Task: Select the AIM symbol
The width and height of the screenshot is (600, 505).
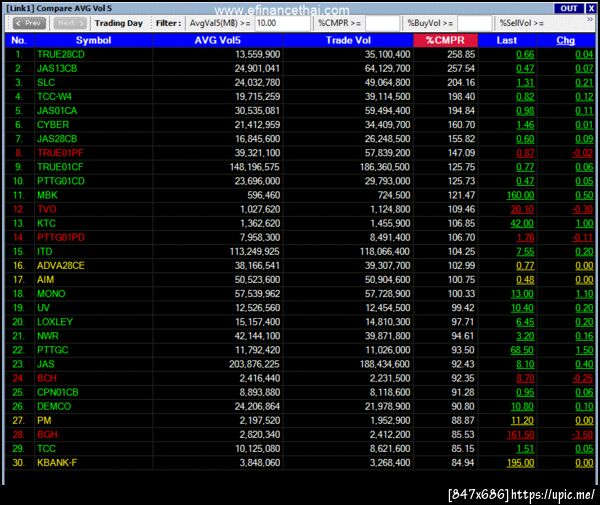Action: pyautogui.click(x=46, y=280)
